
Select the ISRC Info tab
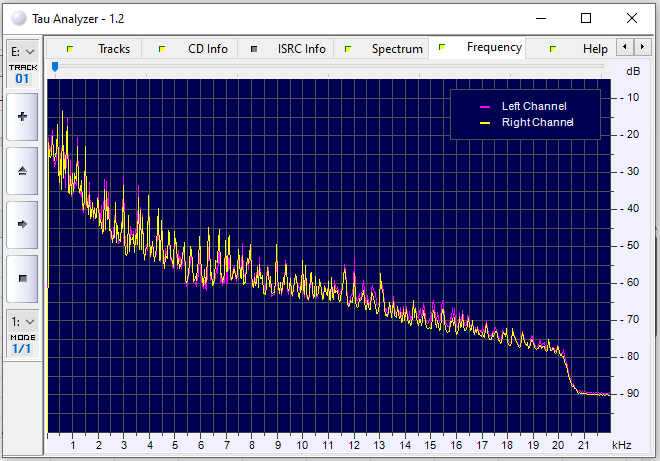pyautogui.click(x=300, y=49)
